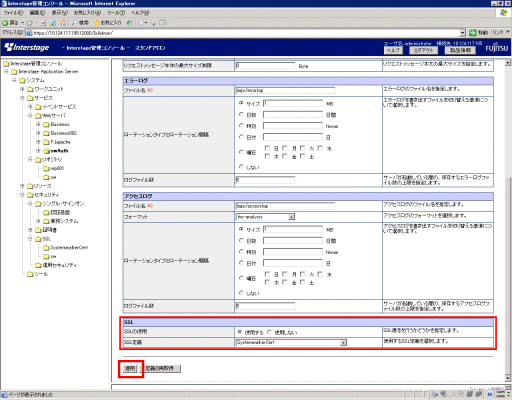Screen dimensions: 512x400
Task: Click the button right of 適用
Action: click(x=161, y=368)
